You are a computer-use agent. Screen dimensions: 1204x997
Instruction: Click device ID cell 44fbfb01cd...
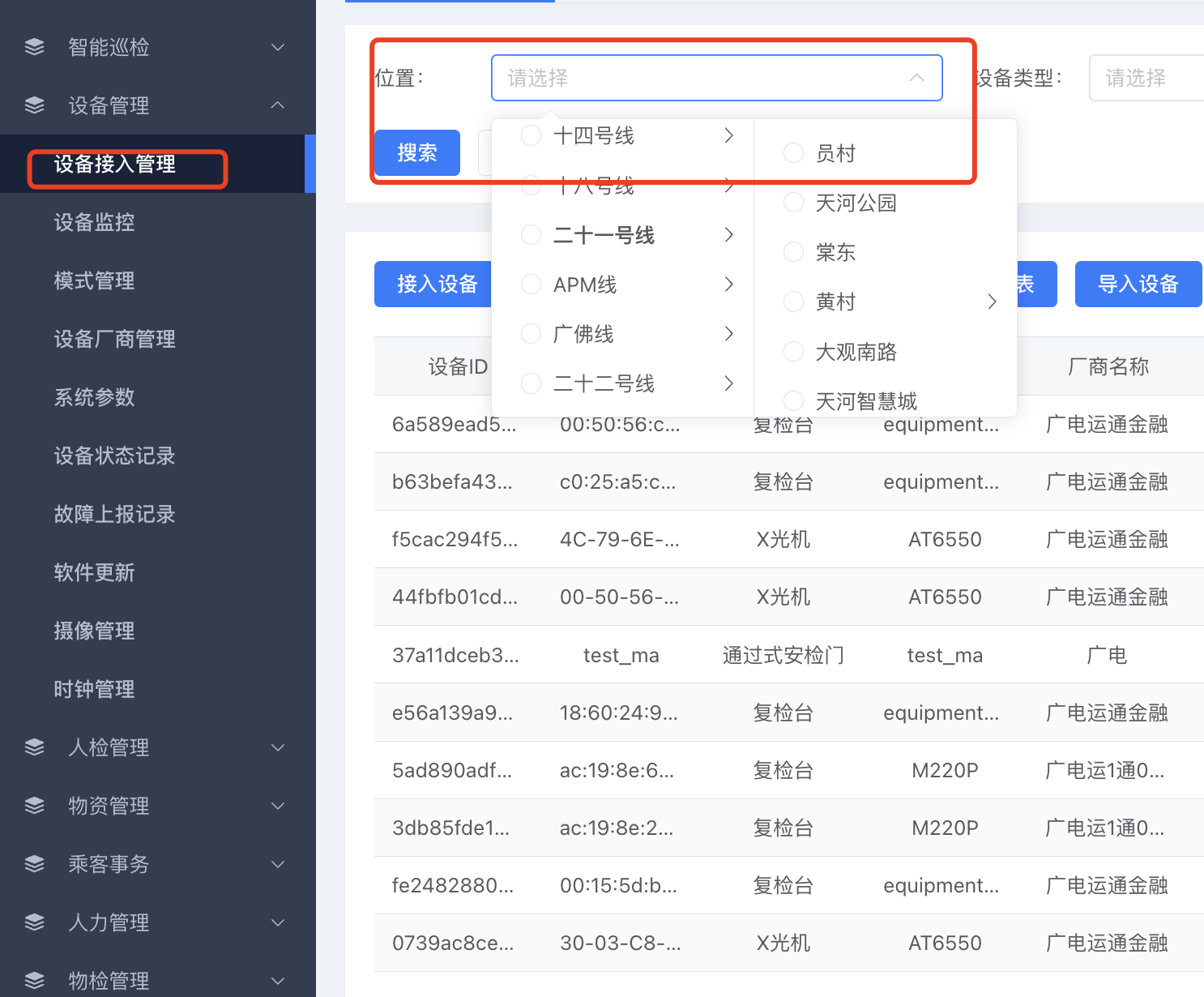455,597
